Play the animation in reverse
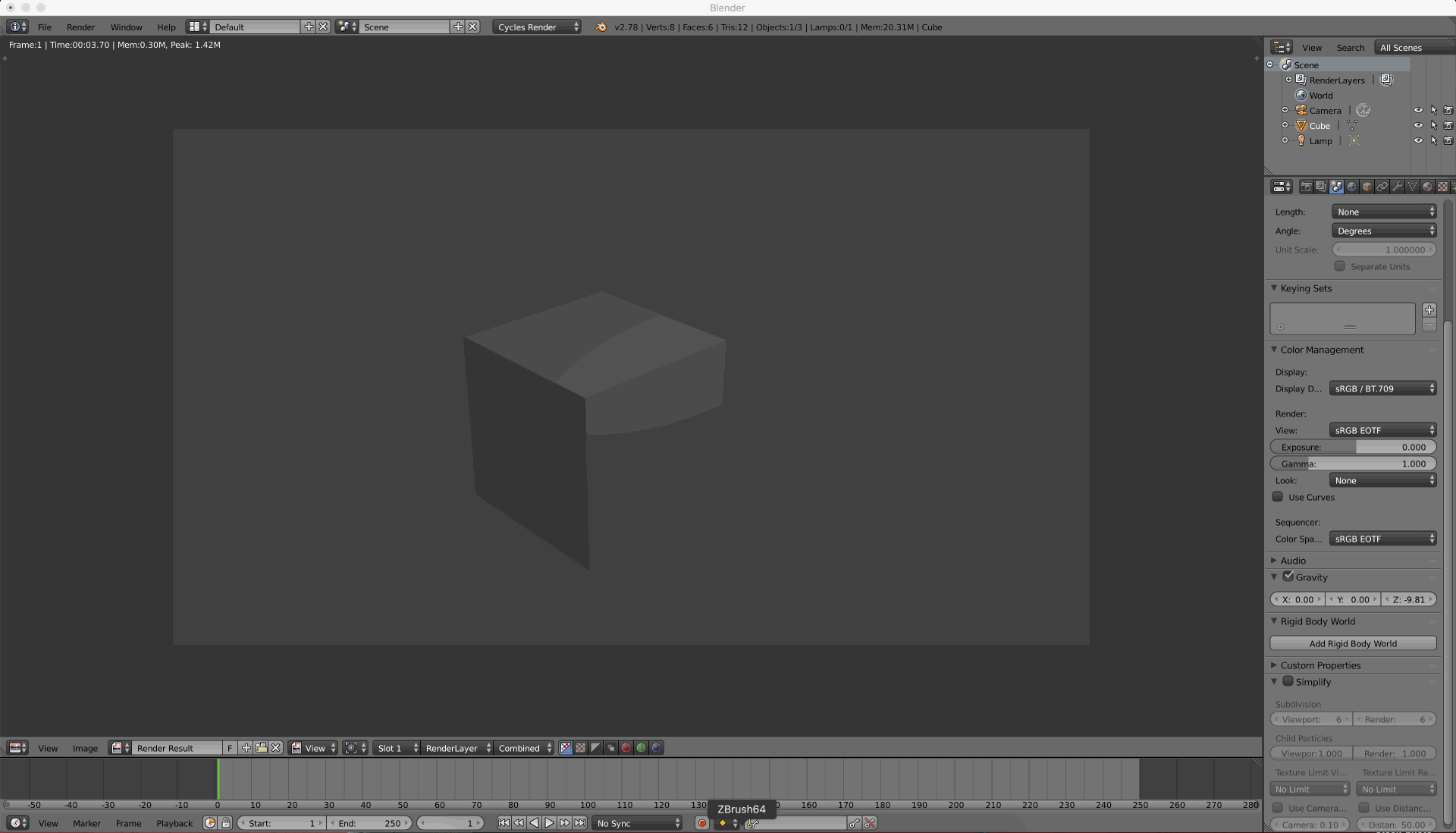1456x833 pixels. click(x=534, y=823)
